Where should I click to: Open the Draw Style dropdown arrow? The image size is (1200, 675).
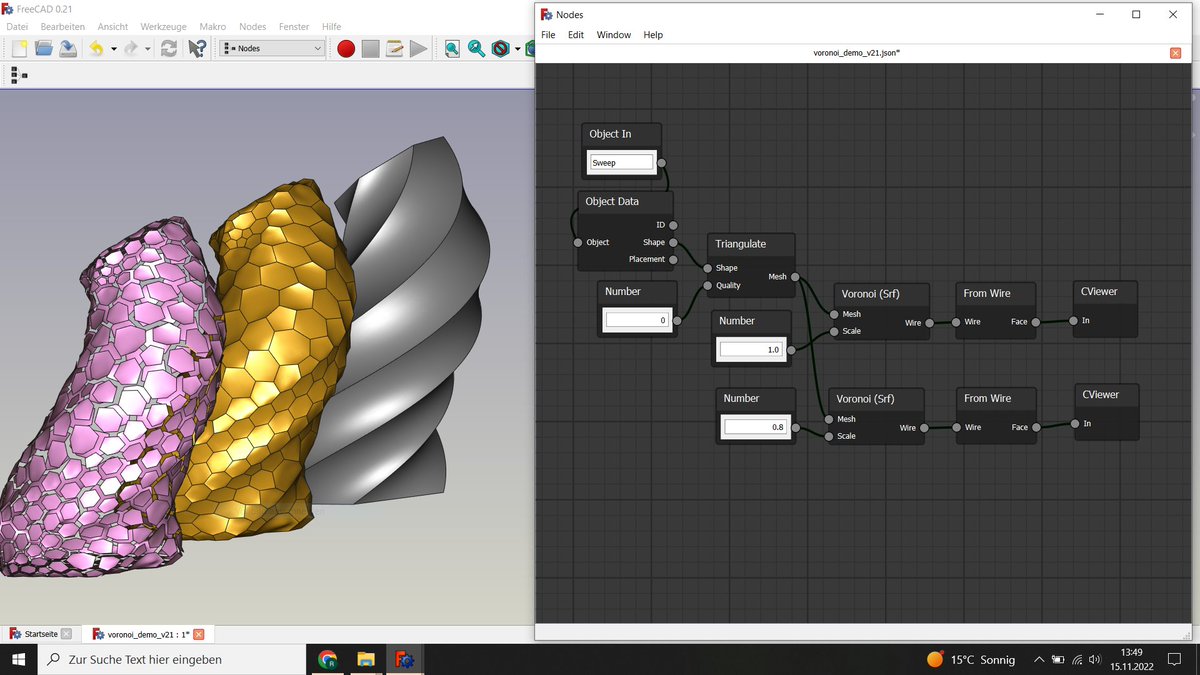[x=517, y=48]
